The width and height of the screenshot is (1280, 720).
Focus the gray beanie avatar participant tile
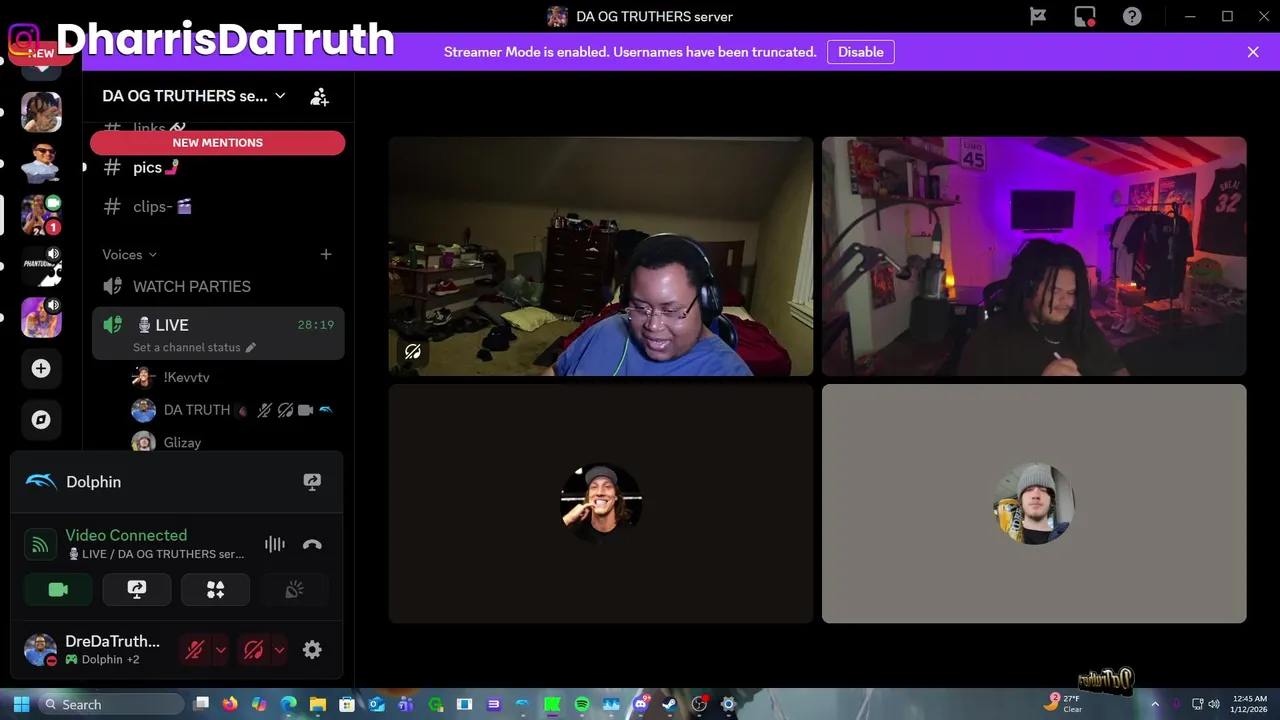(x=1034, y=503)
